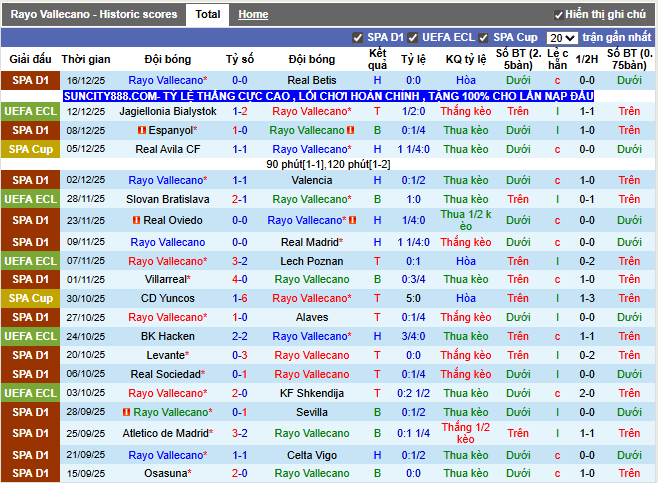This screenshot has height=483, width=658.
Task: Select the Celta Vigo team name
Action: tap(312, 455)
